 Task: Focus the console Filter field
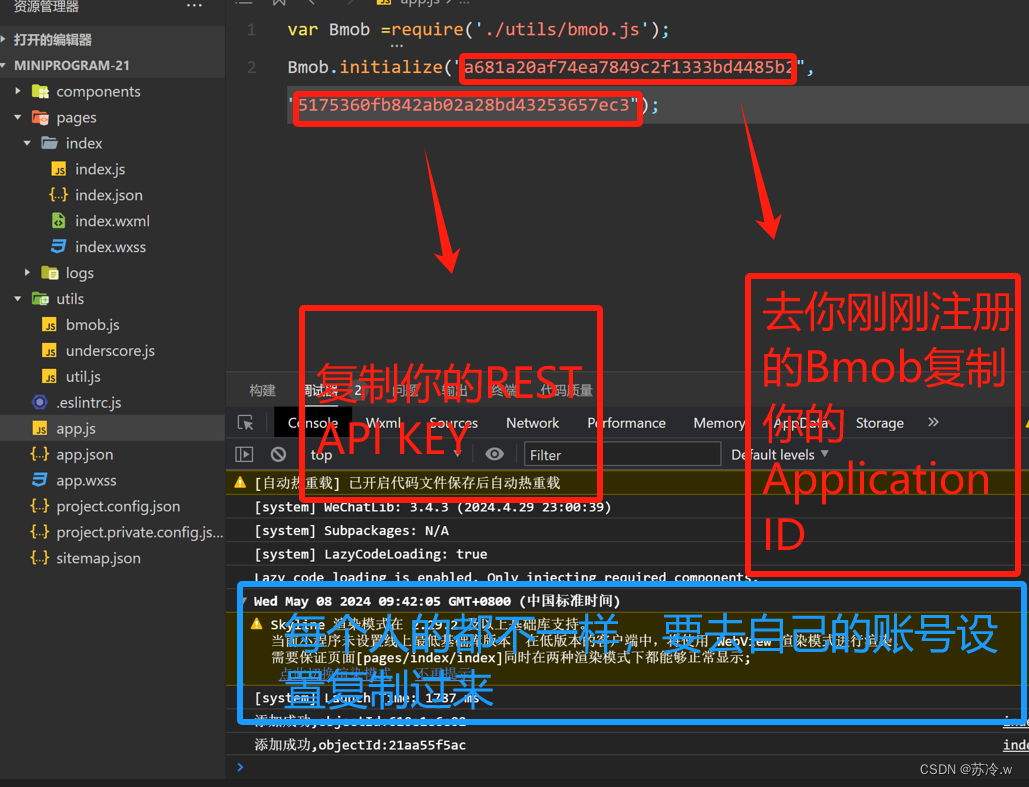tap(622, 454)
